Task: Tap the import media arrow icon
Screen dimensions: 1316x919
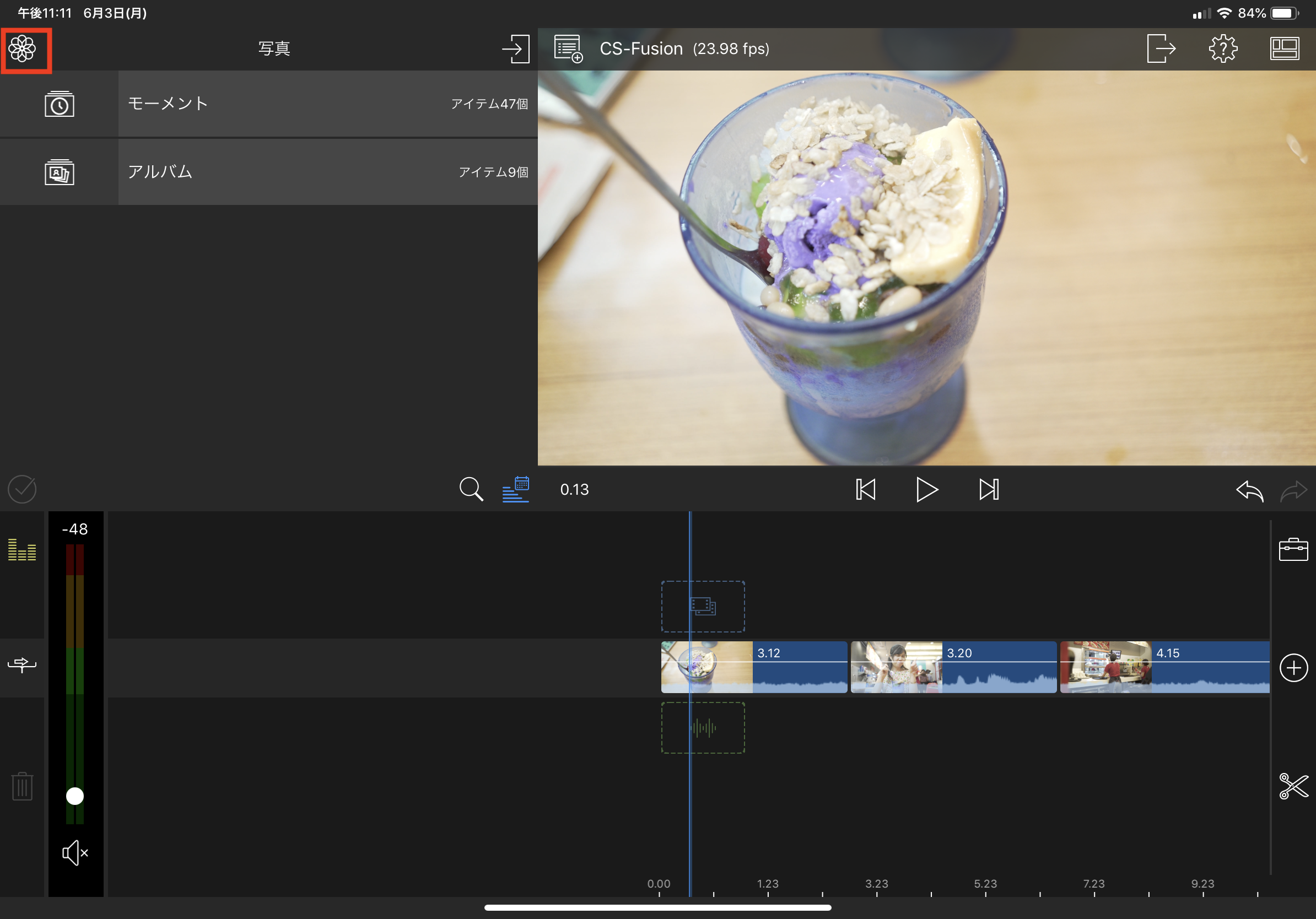Action: [515, 48]
